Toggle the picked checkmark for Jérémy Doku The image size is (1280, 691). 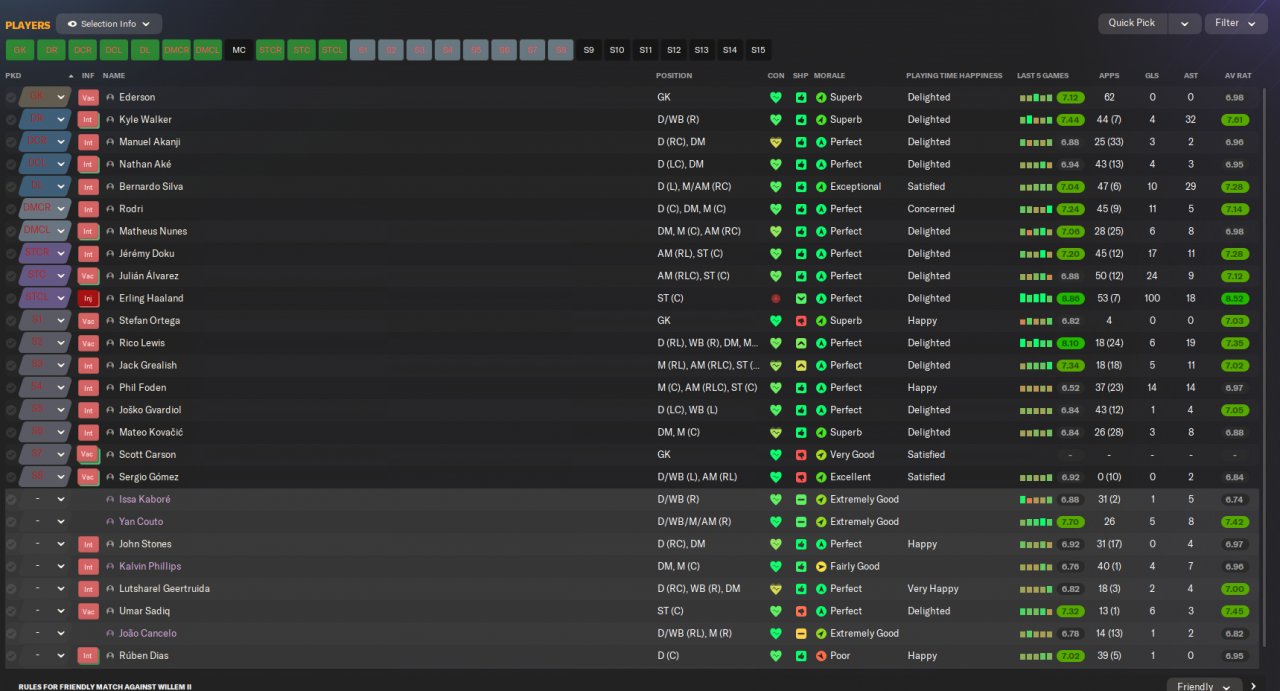point(11,254)
